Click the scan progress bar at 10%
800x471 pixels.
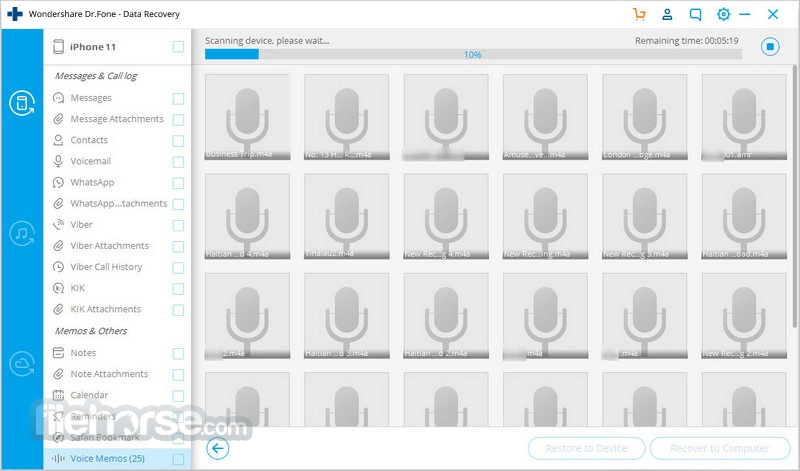473,55
